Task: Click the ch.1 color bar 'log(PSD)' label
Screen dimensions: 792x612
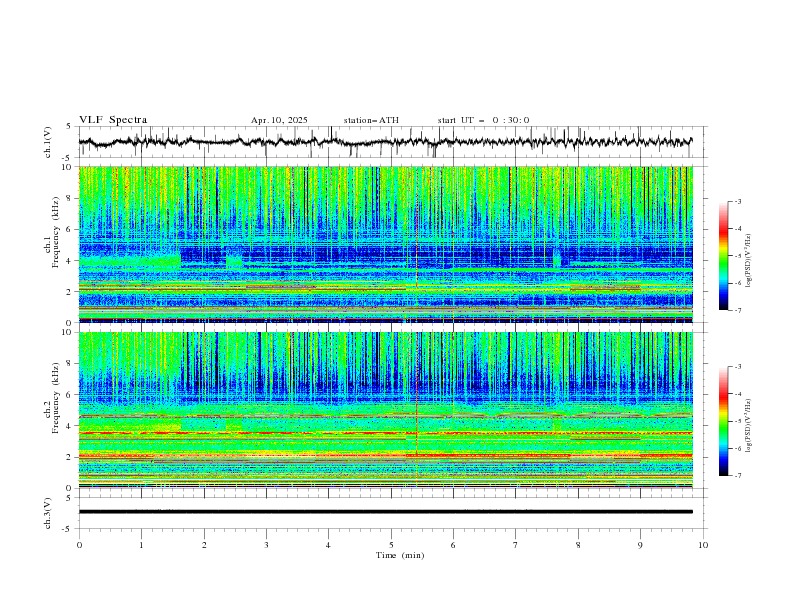Action: click(x=749, y=261)
